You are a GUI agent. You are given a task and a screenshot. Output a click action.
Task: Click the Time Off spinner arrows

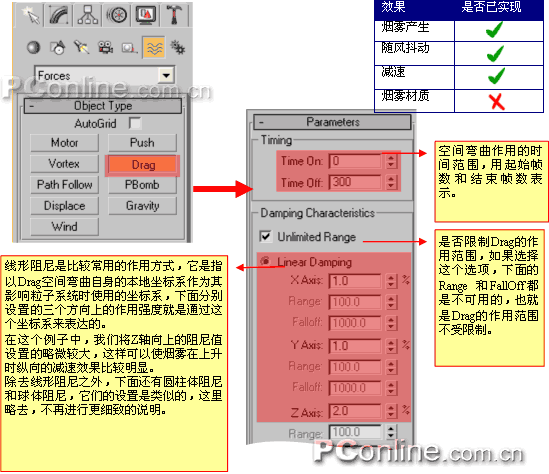tap(391, 182)
